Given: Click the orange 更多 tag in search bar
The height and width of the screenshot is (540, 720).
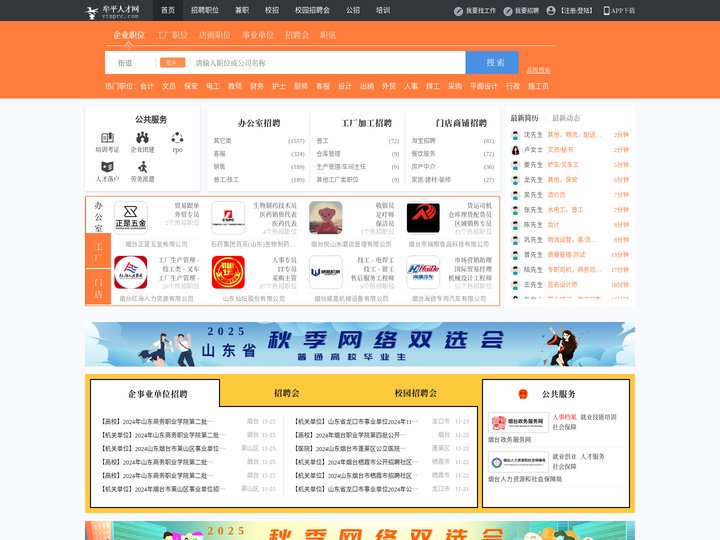Looking at the screenshot, I should click(172, 62).
